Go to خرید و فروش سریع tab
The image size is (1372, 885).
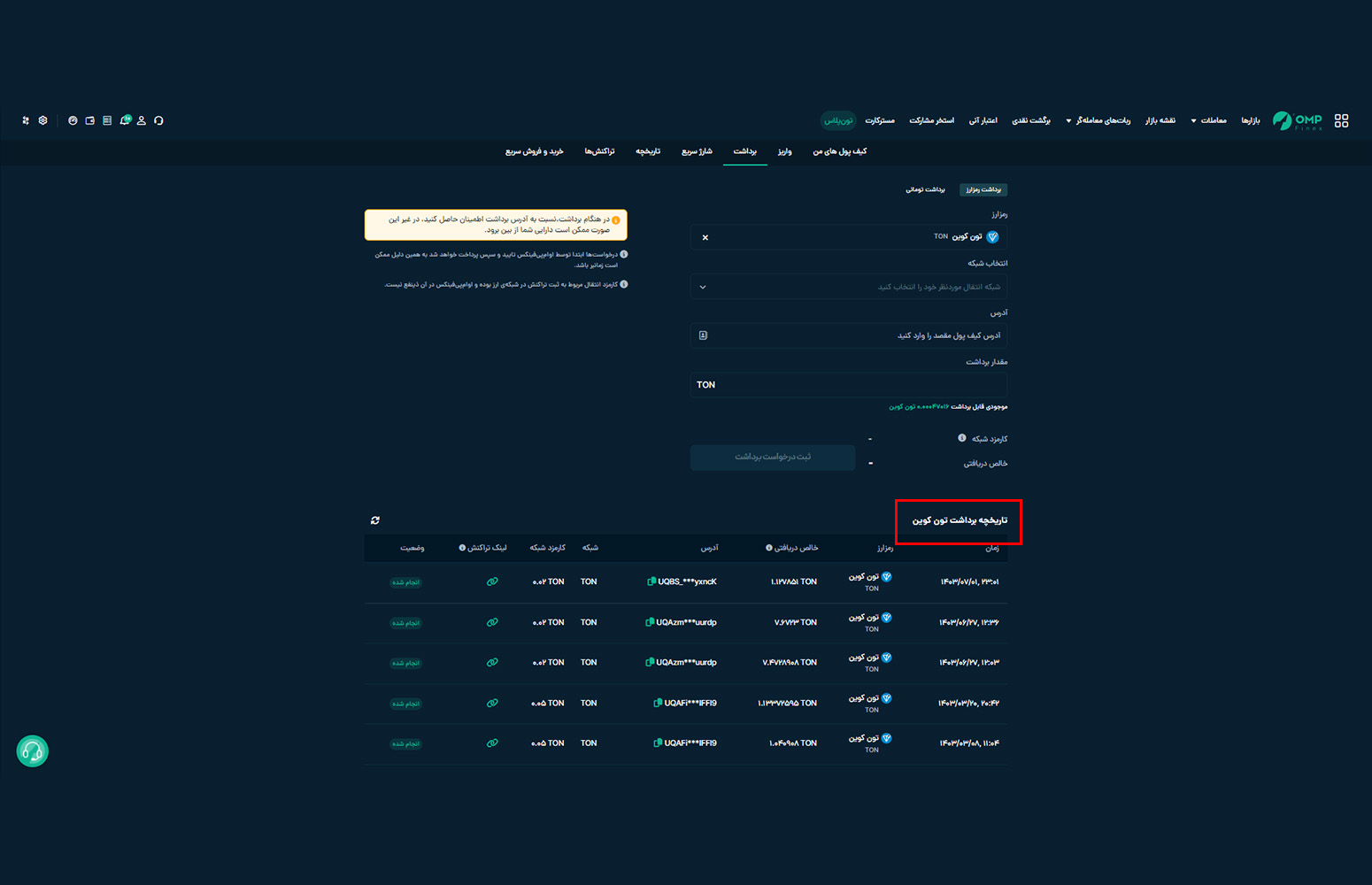point(535,151)
